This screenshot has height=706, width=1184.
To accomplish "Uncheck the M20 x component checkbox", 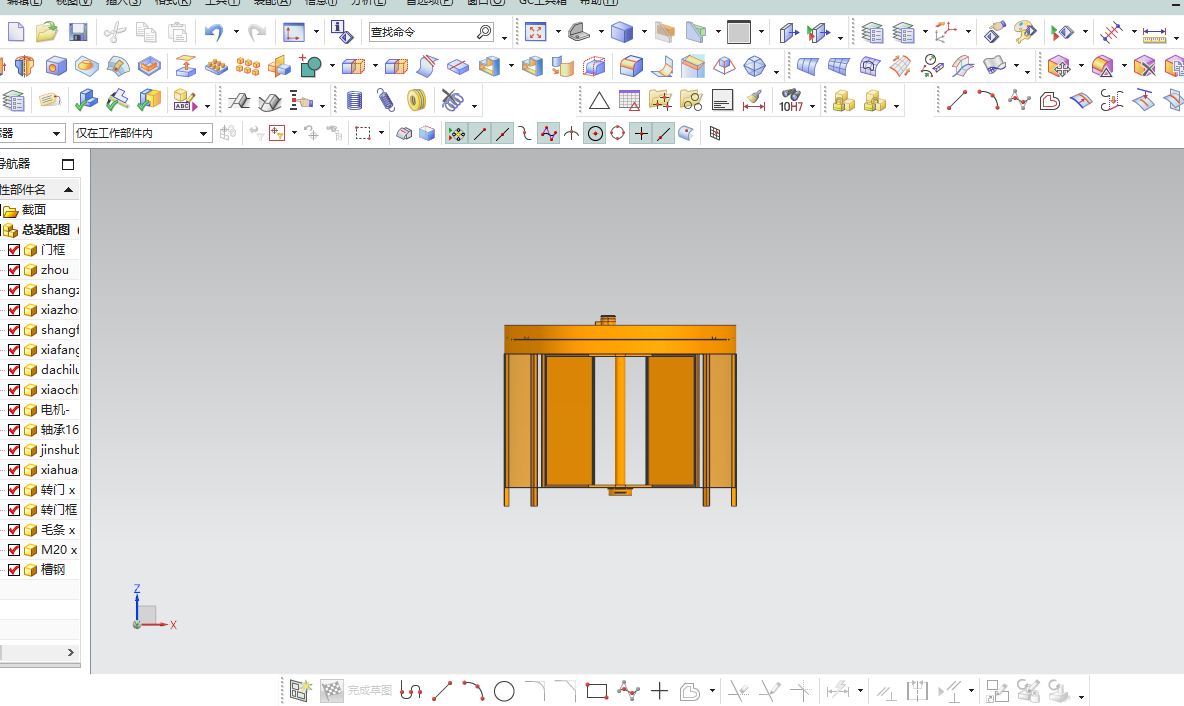I will (x=14, y=550).
